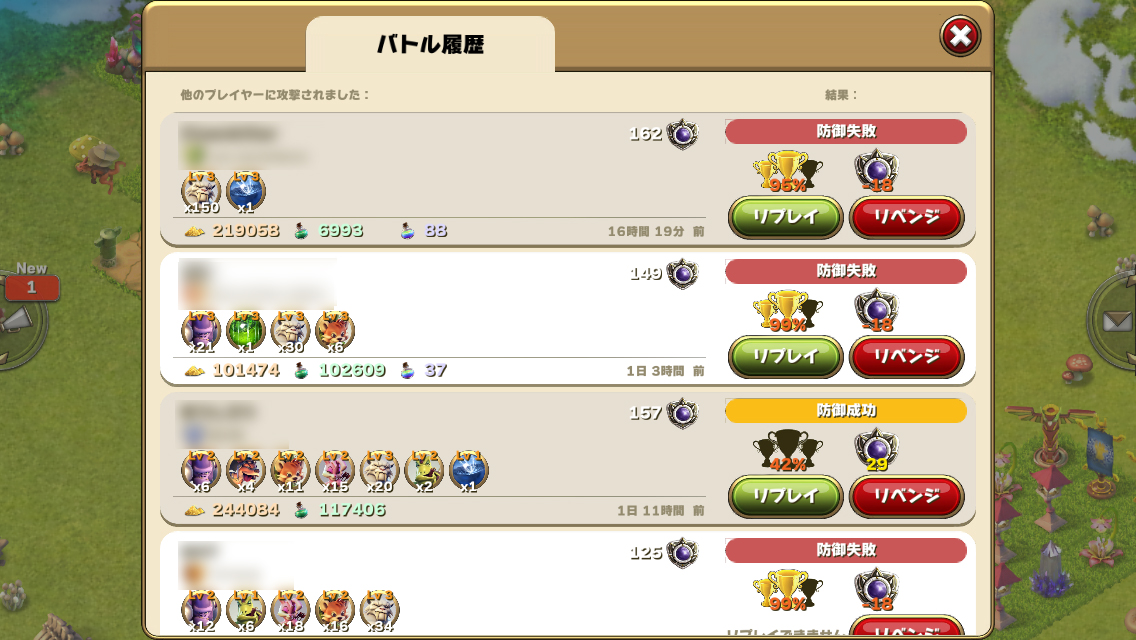Replay the second battle from 1日 3時間 前
Screen dimensions: 1136x640
[x=785, y=357]
